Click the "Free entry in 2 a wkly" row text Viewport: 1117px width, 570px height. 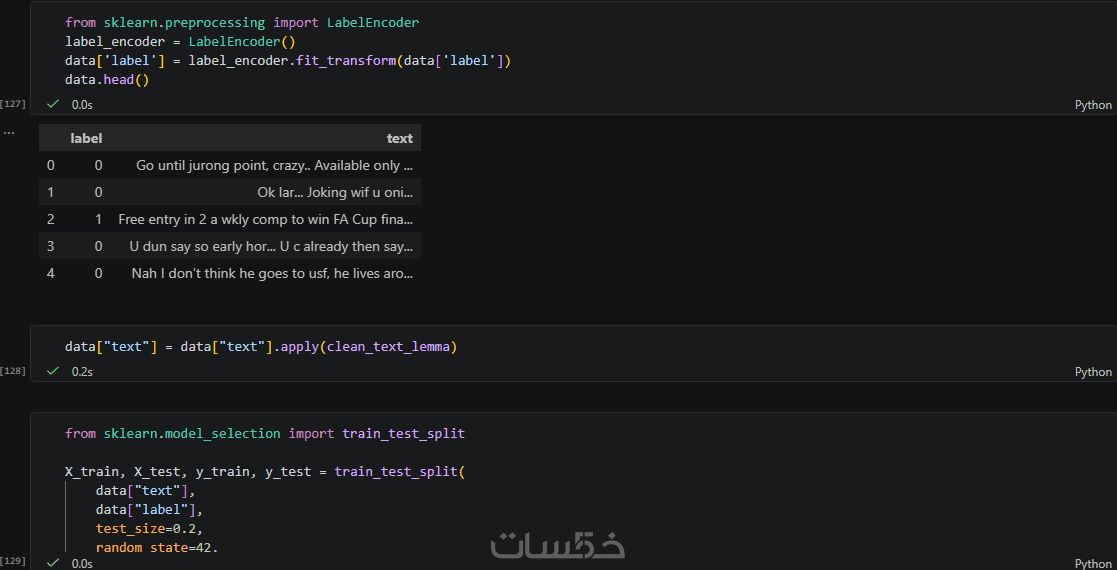pos(265,218)
